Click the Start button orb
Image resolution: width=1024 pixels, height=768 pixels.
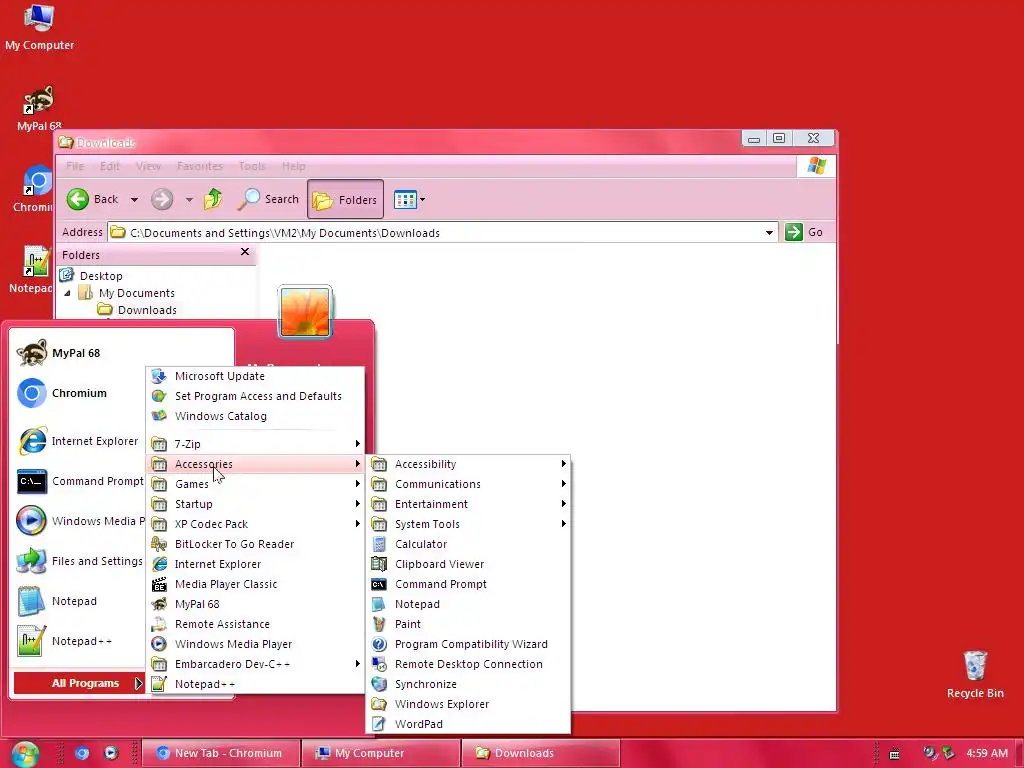(x=25, y=754)
